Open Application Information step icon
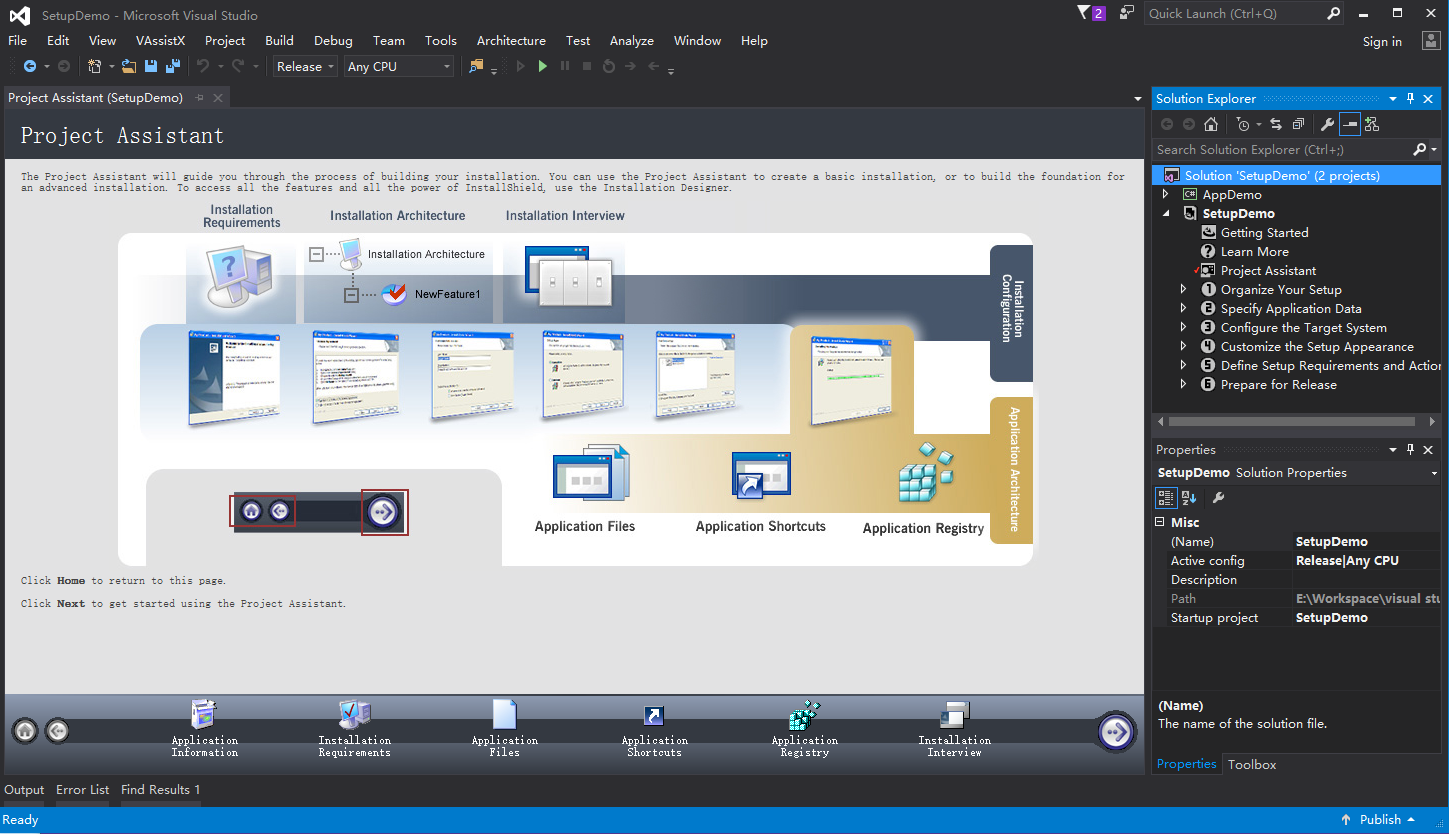 204,714
